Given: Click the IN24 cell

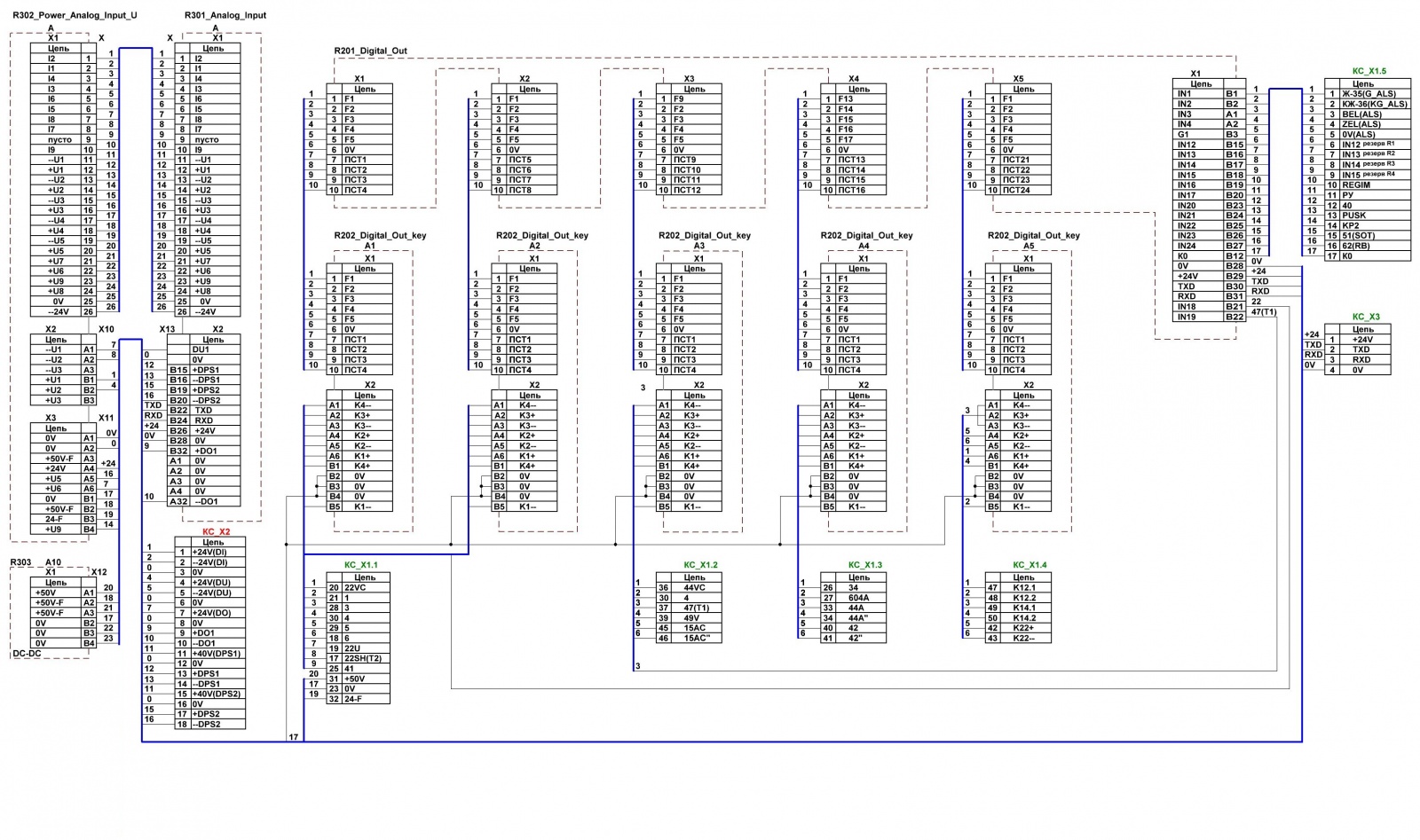Looking at the screenshot, I should click(1198, 247).
